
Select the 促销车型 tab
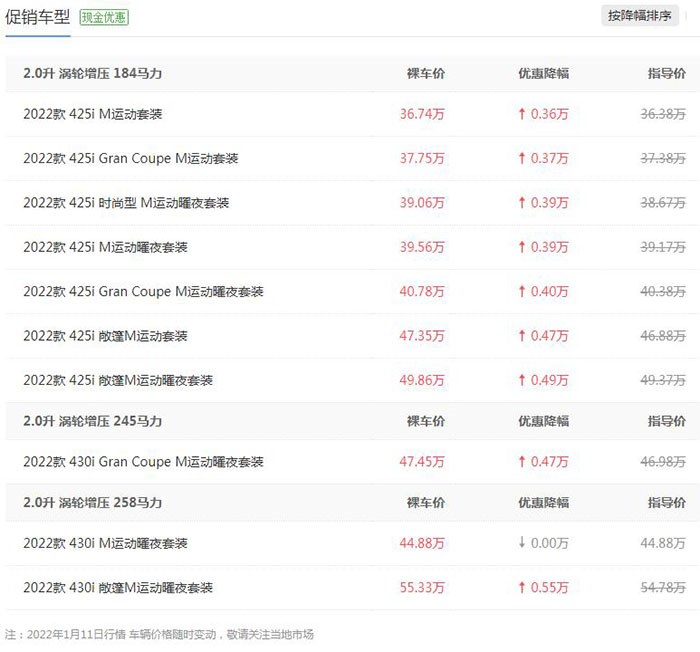38,17
